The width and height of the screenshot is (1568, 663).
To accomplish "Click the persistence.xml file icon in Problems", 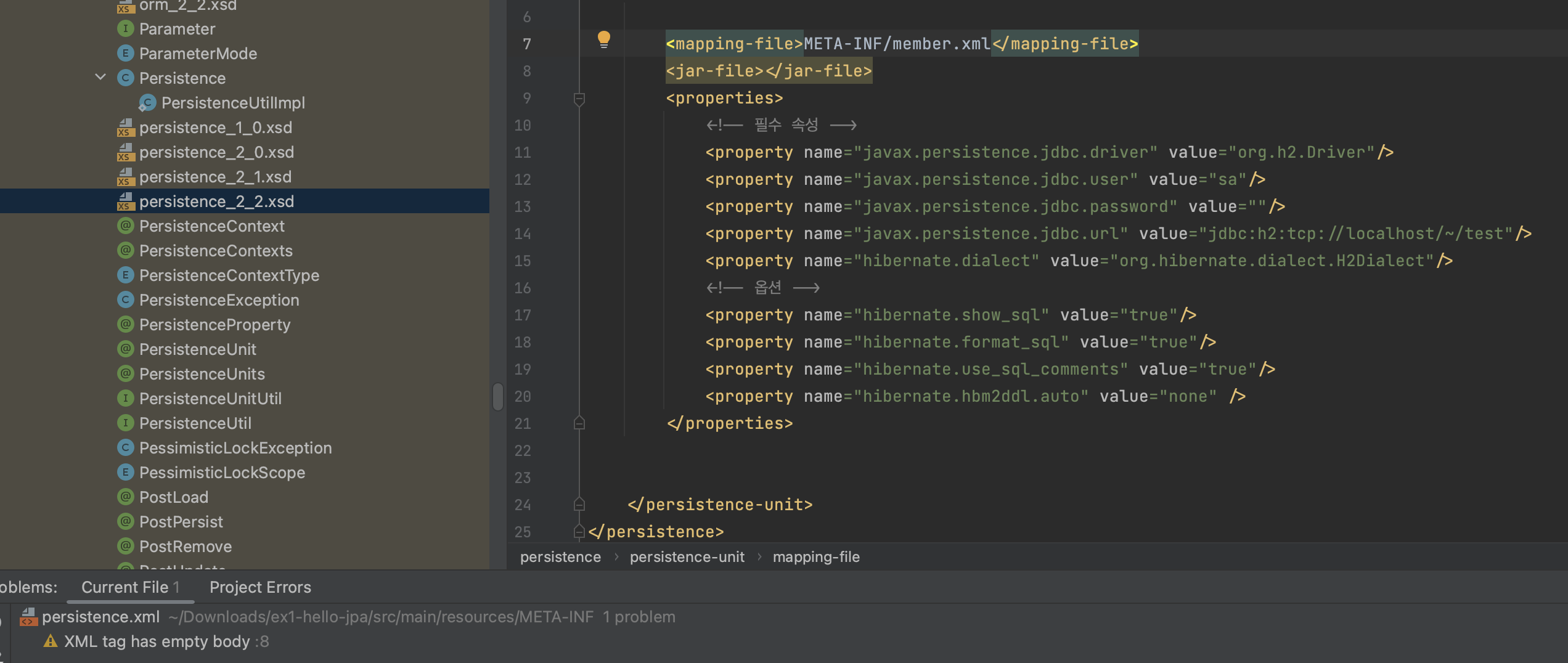I will [28, 617].
